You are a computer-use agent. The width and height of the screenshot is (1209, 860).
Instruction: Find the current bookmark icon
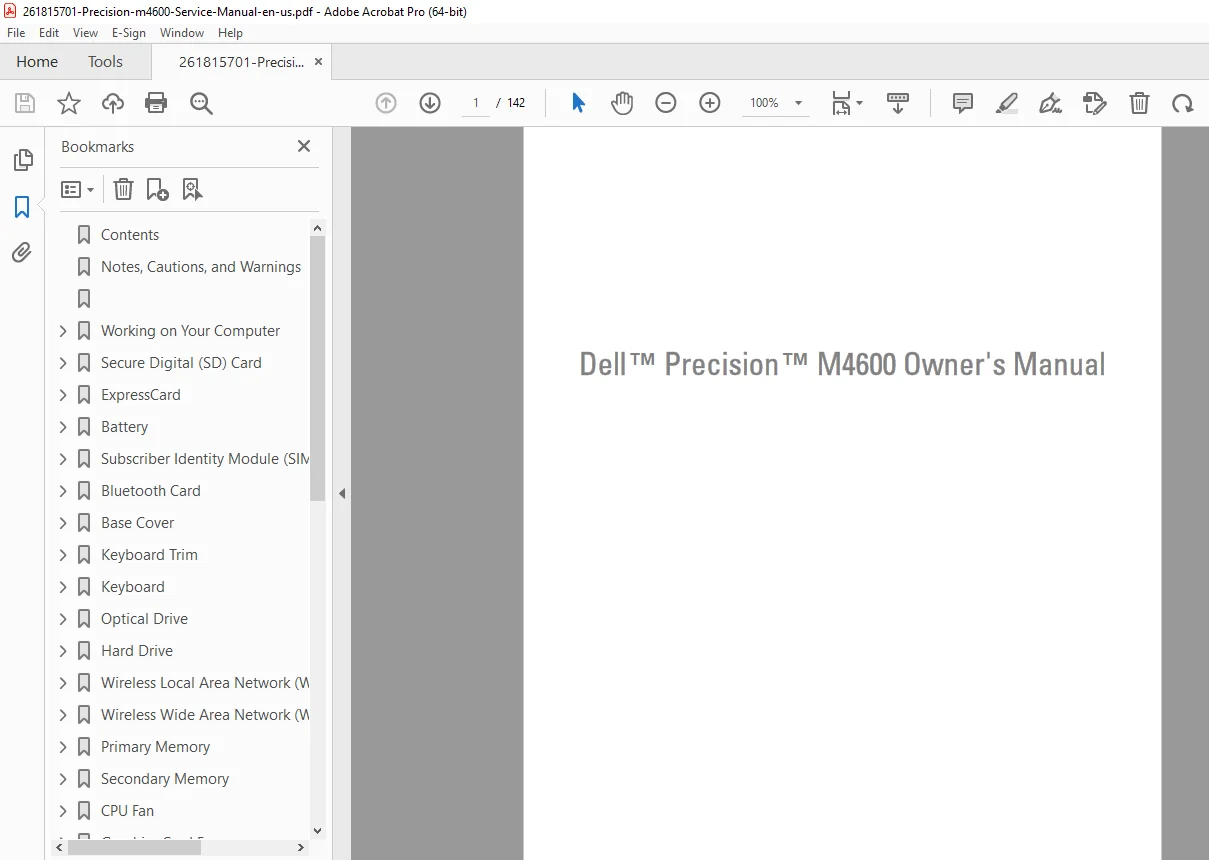(x=193, y=189)
